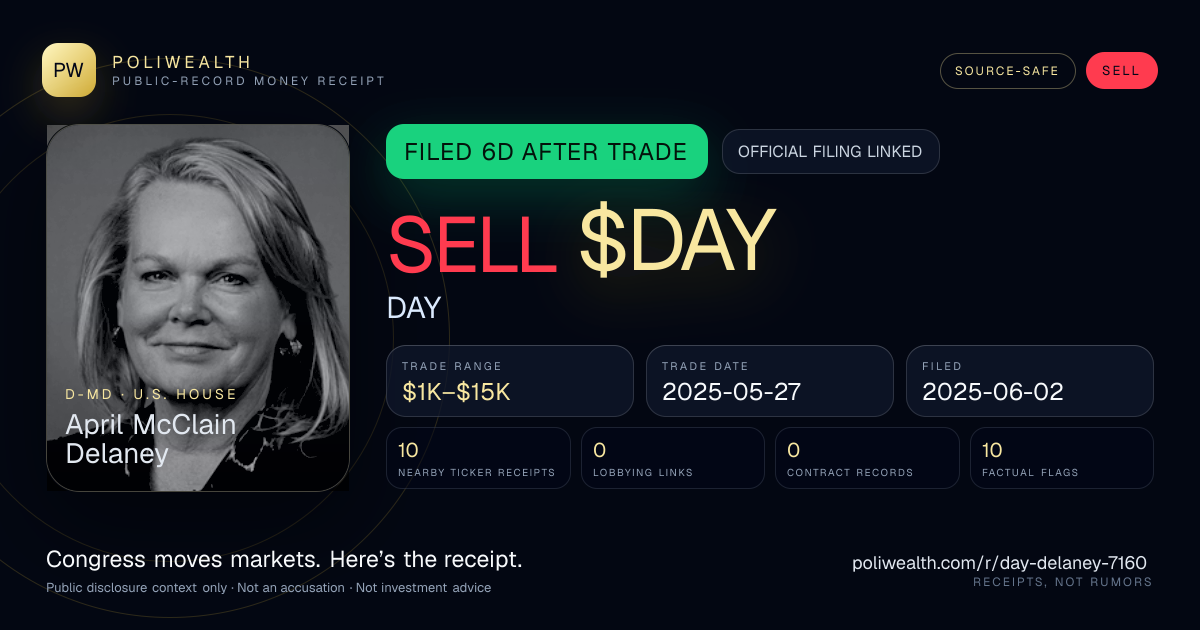Open the Factual Flags stat tile

point(1062,458)
